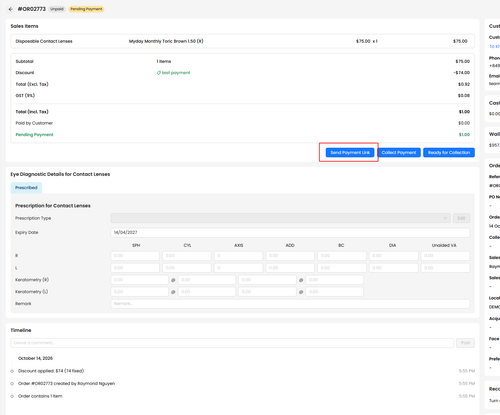Click the Edit button beside Prescription Type
This screenshot has height=415, width=500.
click(x=461, y=218)
